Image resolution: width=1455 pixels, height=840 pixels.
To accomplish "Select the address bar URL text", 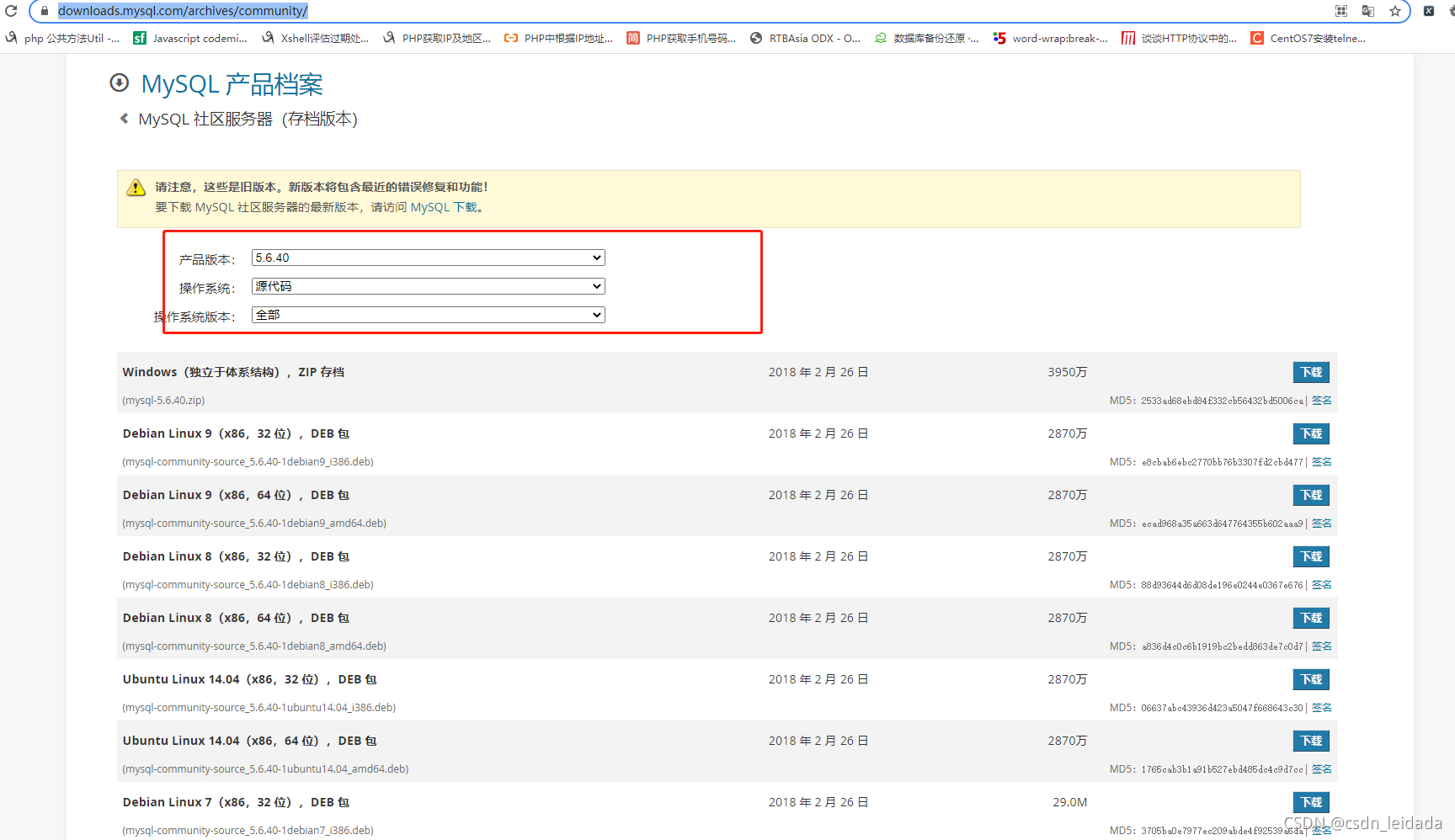I will click(183, 11).
